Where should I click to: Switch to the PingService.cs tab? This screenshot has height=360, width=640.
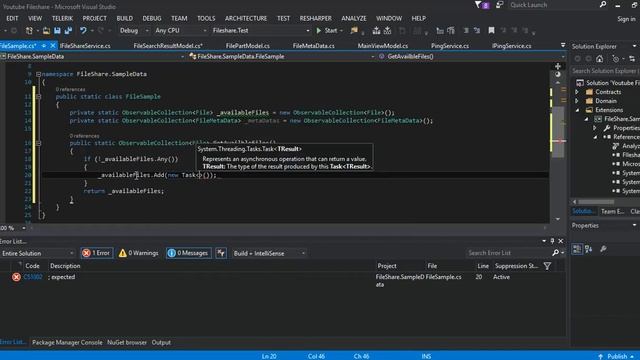[450, 46]
